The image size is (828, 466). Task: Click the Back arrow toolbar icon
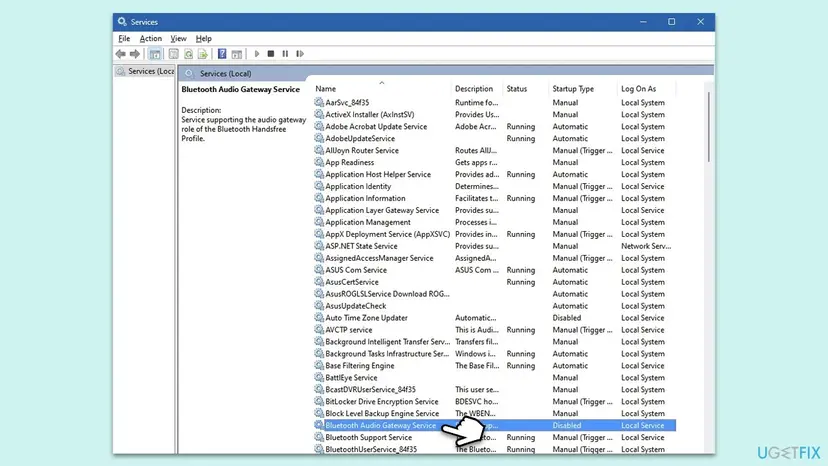[x=121, y=54]
